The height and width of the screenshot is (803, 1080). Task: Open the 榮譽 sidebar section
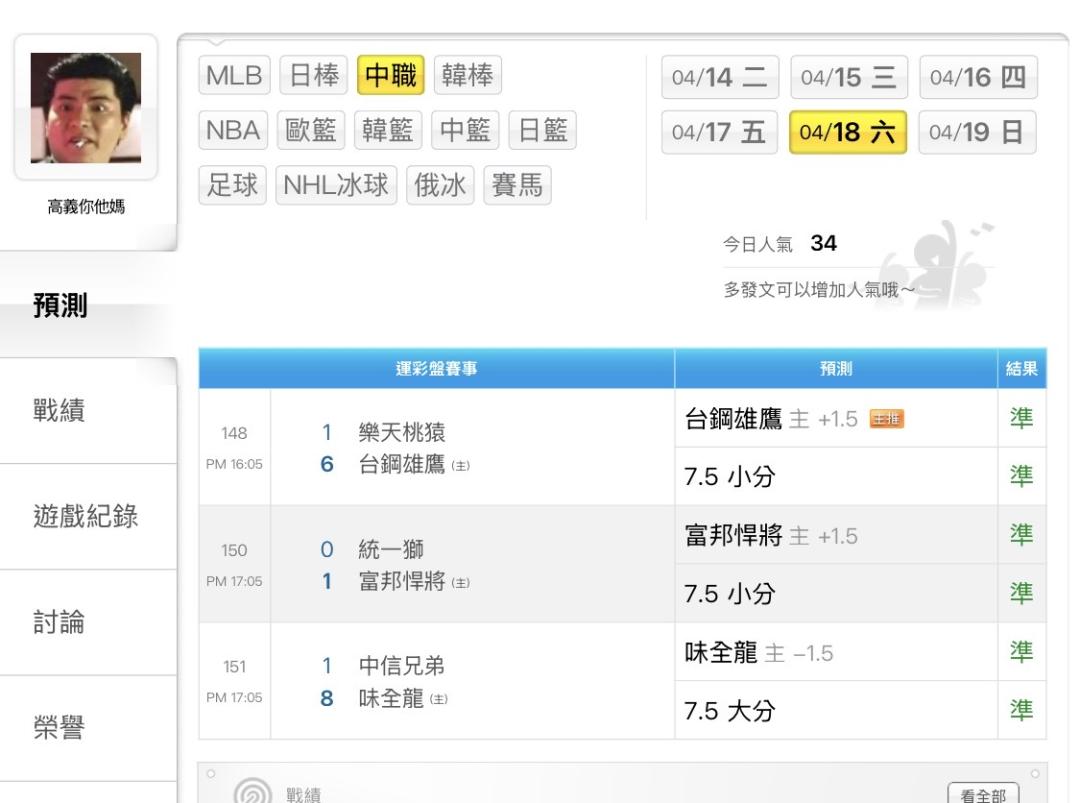click(60, 729)
